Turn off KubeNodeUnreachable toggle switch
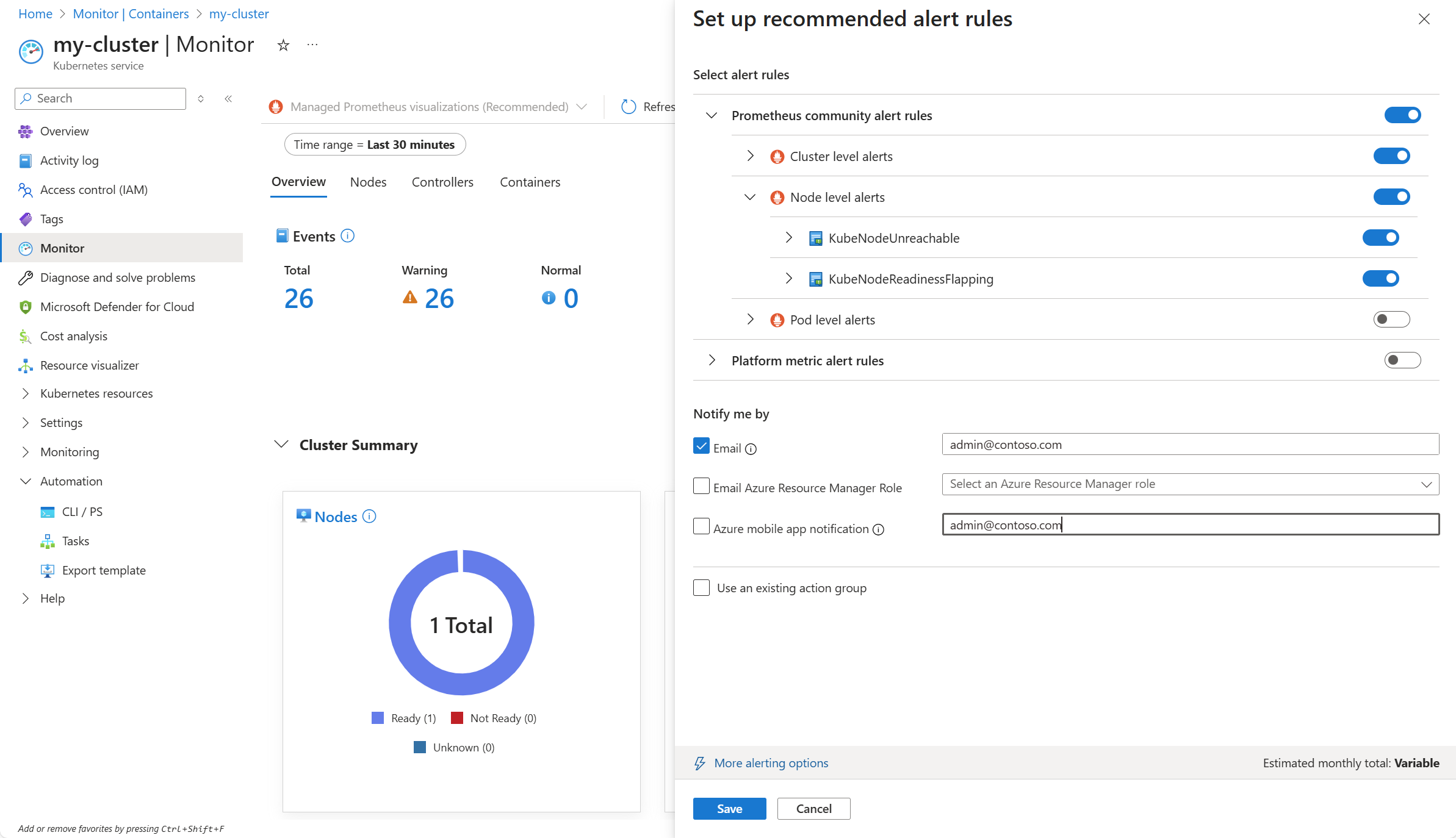Image resolution: width=1456 pixels, height=838 pixels. (1380, 238)
